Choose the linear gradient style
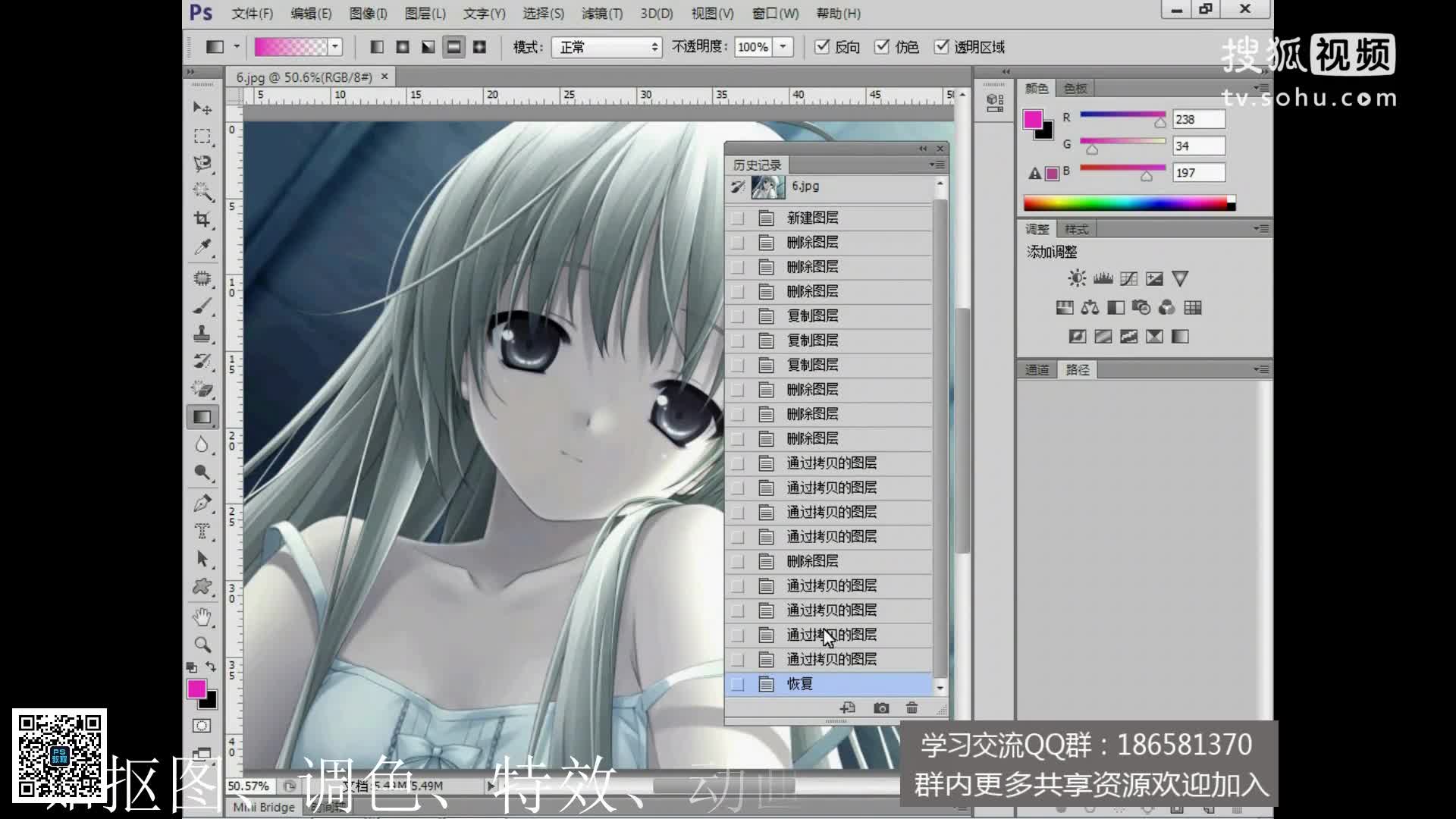Viewport: 1456px width, 819px height. click(x=377, y=47)
